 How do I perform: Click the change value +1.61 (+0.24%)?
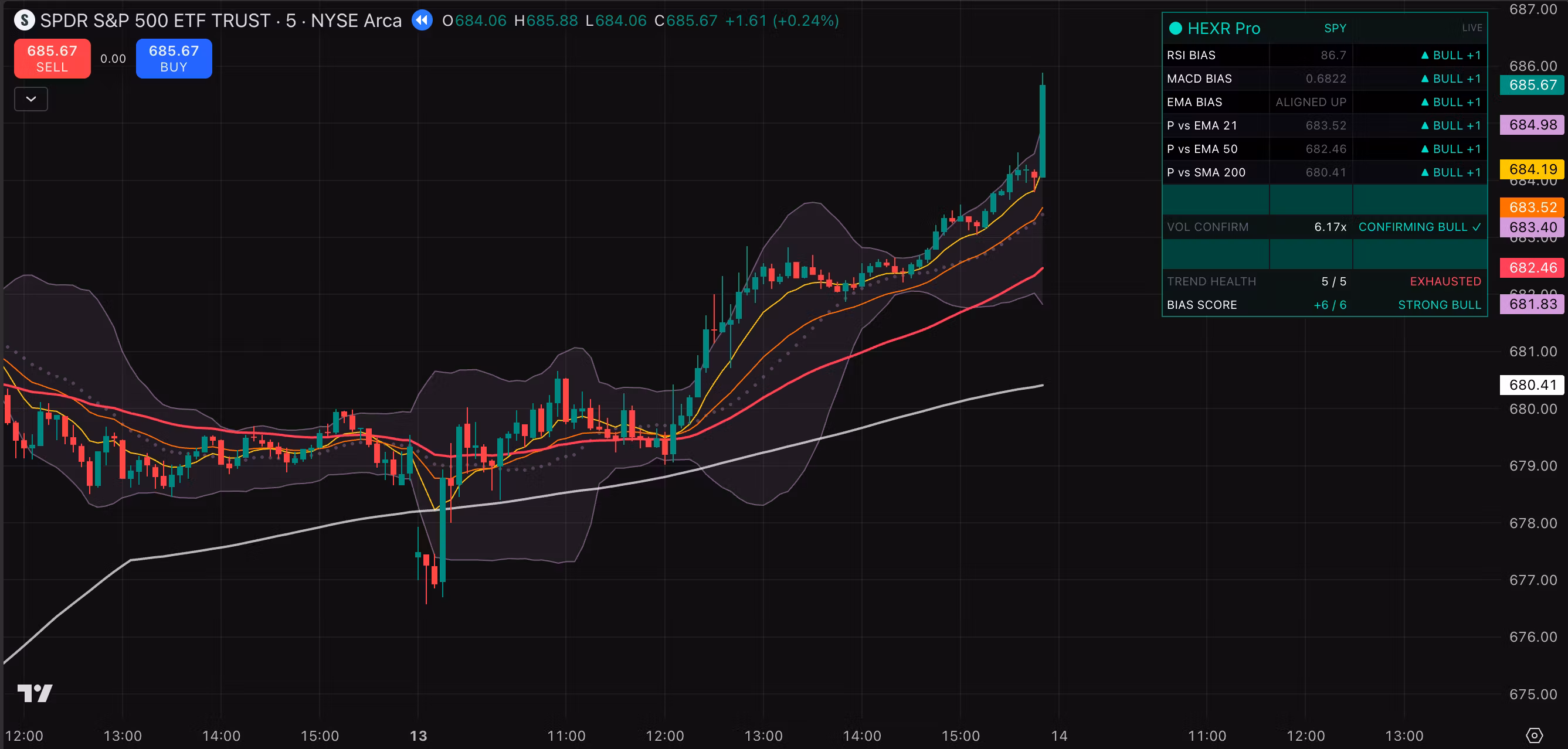tap(782, 21)
